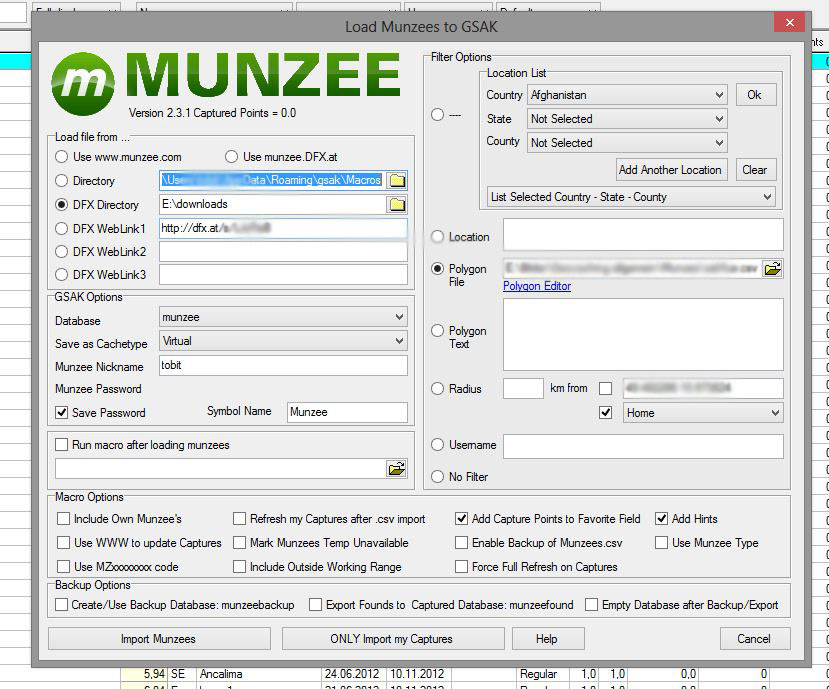This screenshot has width=829, height=689.
Task: Check the radius coordinates checkbox
Action: (x=605, y=389)
